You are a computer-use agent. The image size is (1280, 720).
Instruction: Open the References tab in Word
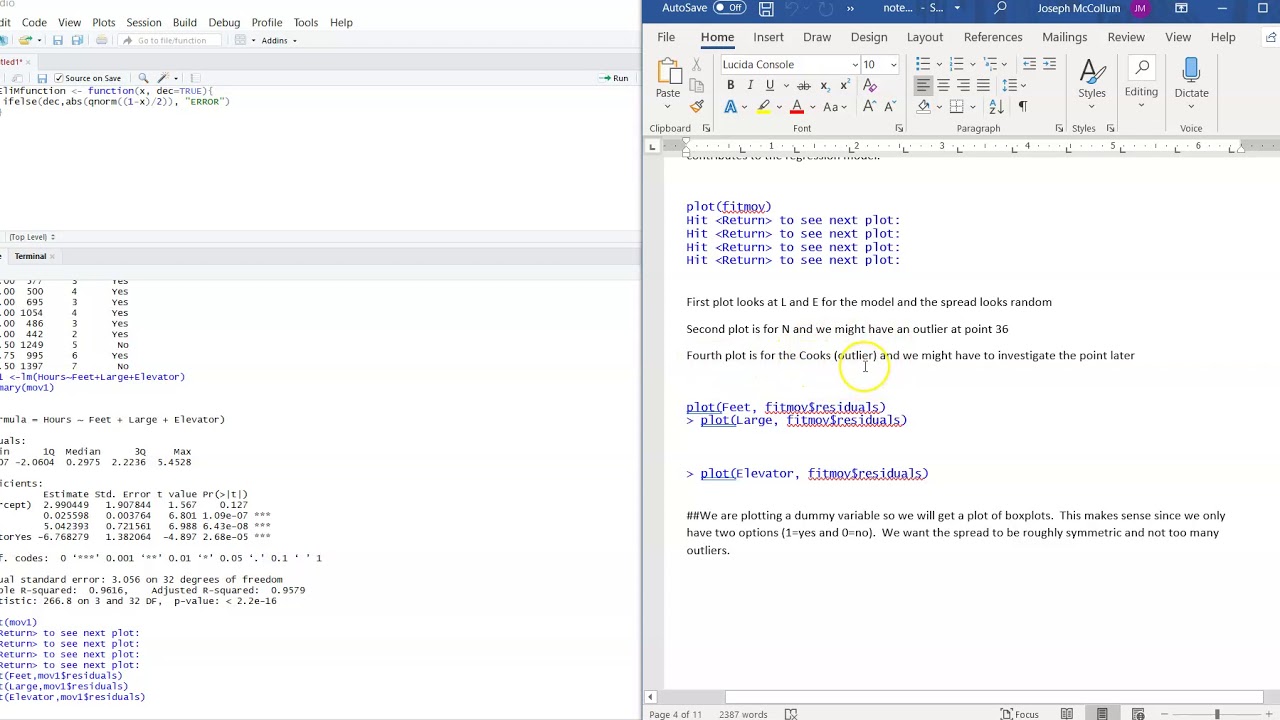[x=993, y=37]
